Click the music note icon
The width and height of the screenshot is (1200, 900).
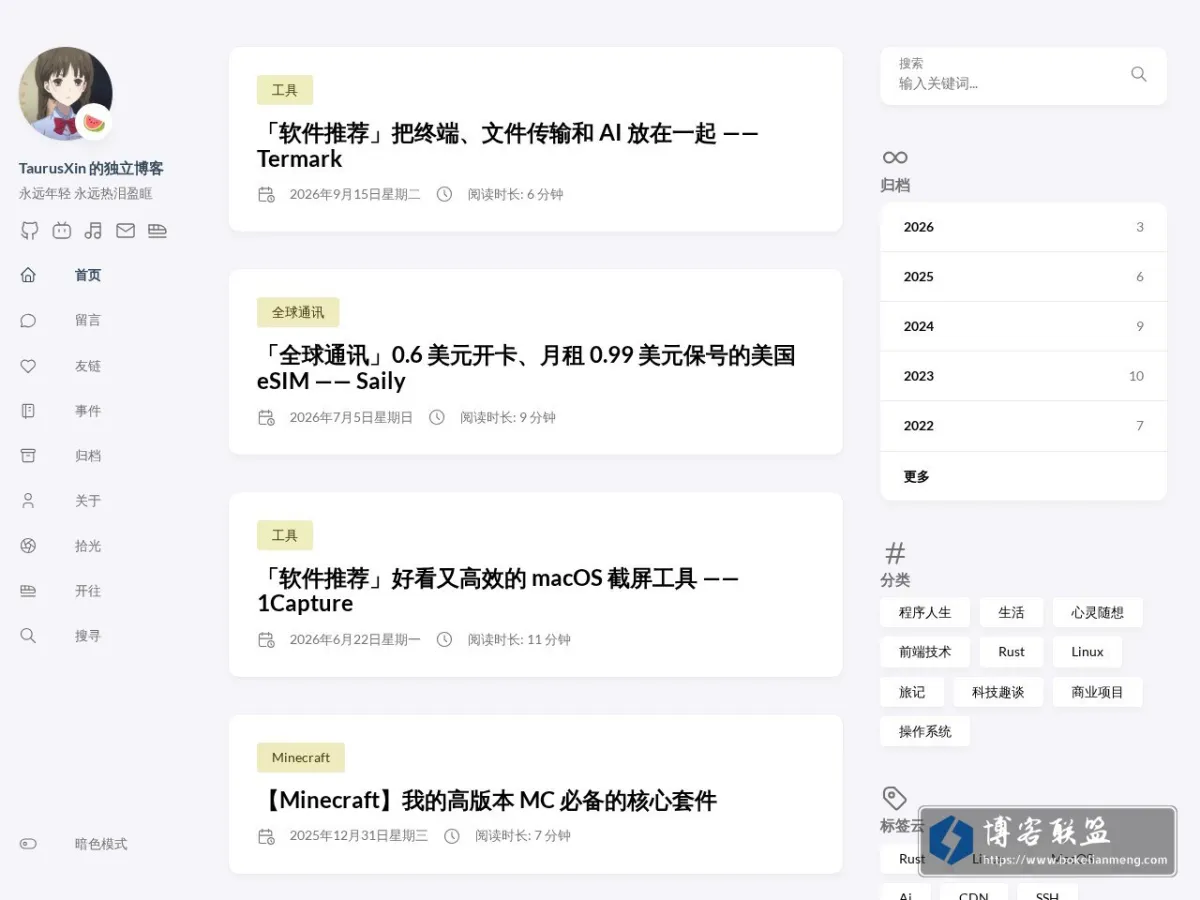[x=93, y=231]
